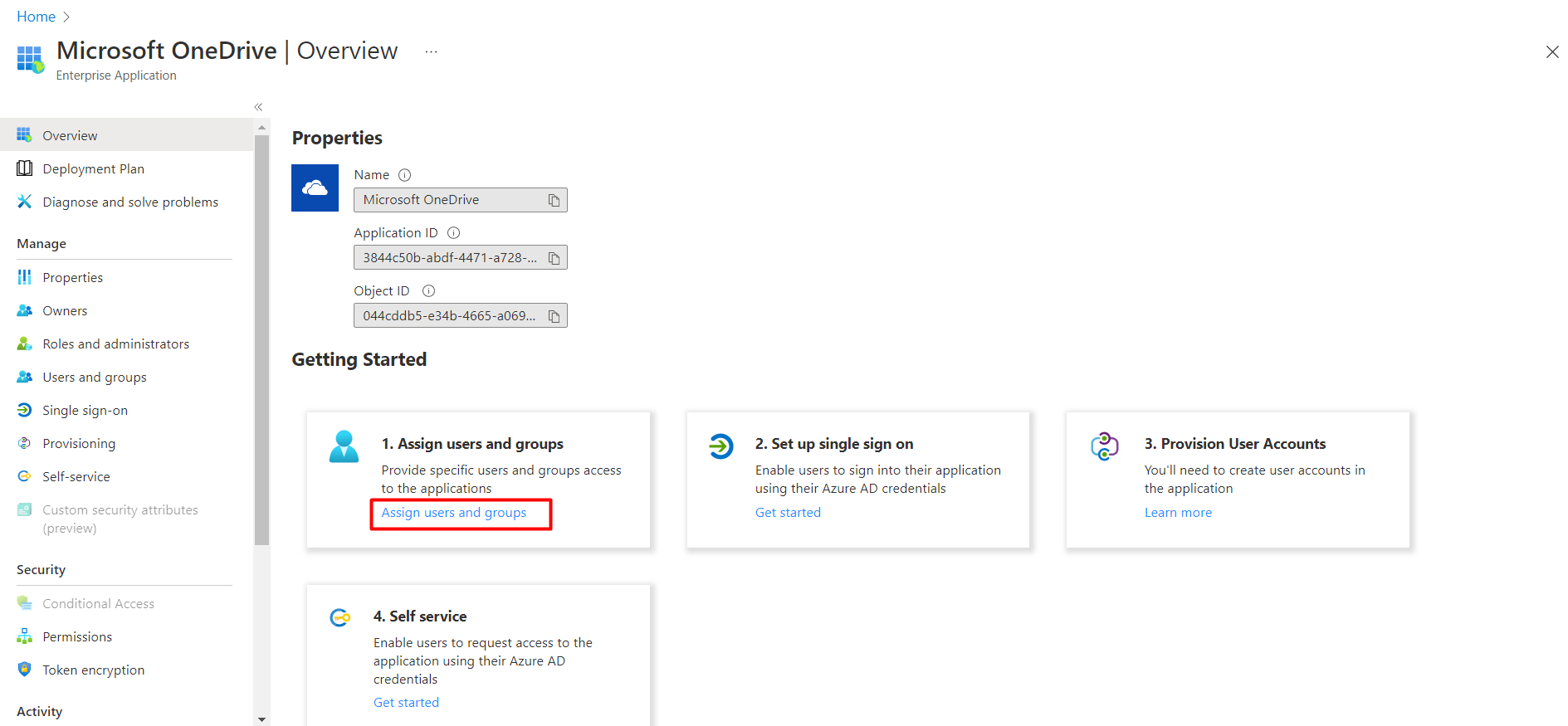Viewport: 1568px width, 726px height.
Task: Click the Properties bars icon in Manage
Action: click(24, 277)
